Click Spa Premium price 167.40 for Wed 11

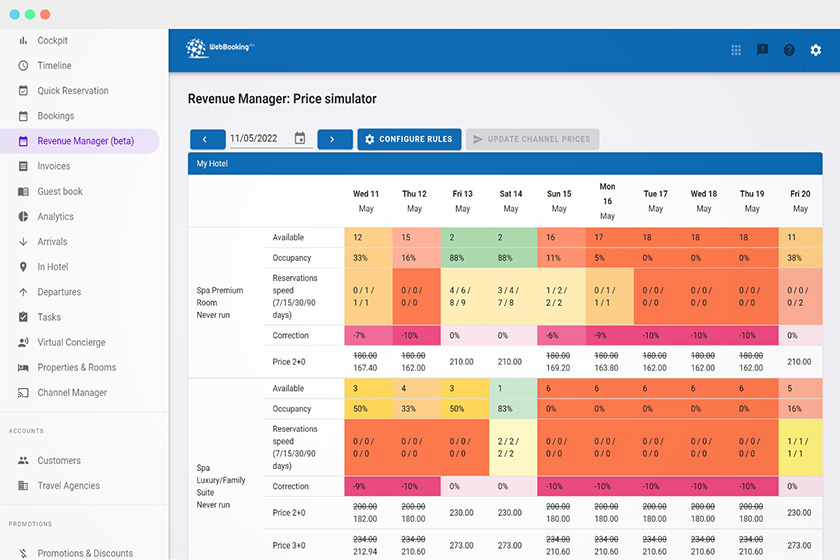[365, 368]
